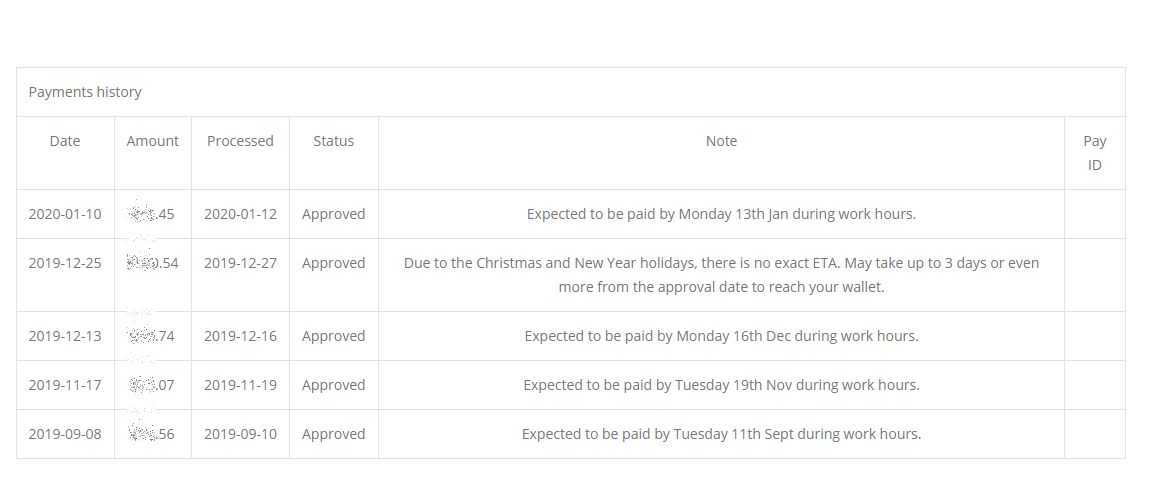The width and height of the screenshot is (1161, 490).
Task: Select the 2019-12-13 date cell
Action: tap(65, 336)
